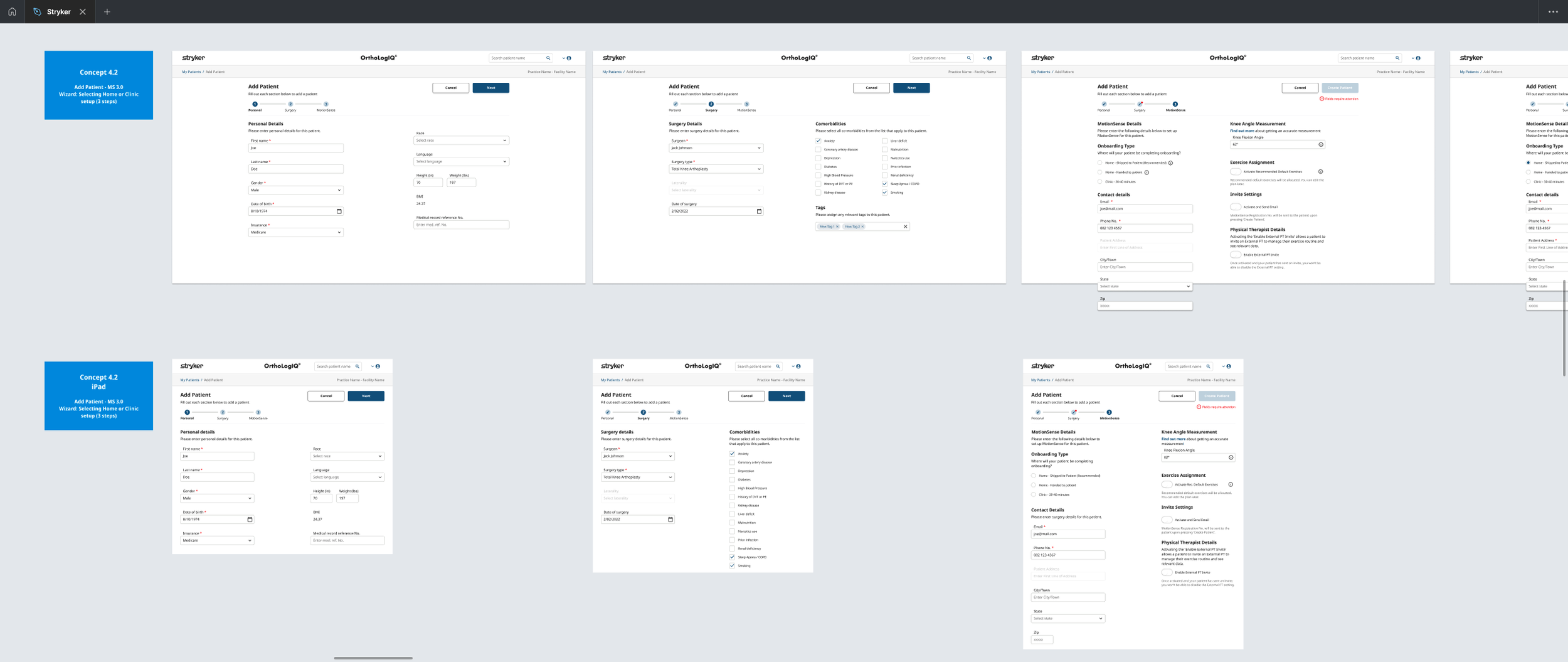1568x662 pixels.
Task: Remove New Tag 1 via its x
Action: click(x=837, y=227)
